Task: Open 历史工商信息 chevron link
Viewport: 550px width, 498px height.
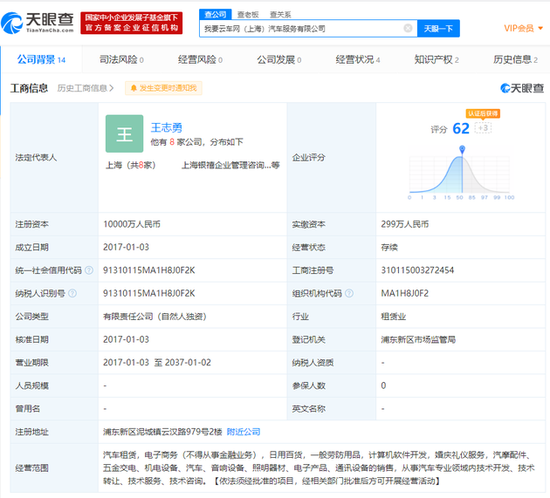Action: click(x=85, y=88)
